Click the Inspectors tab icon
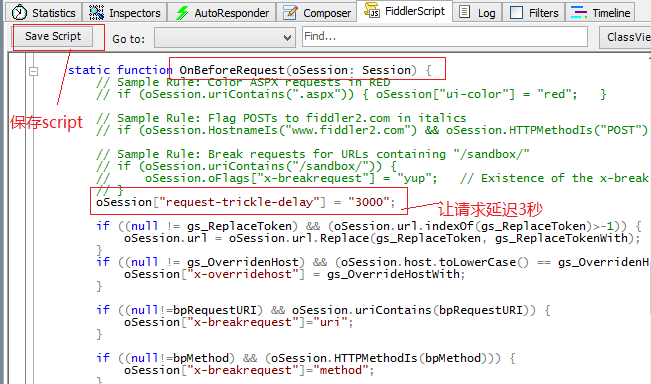Image resolution: width=651 pixels, height=384 pixels. click(96, 12)
